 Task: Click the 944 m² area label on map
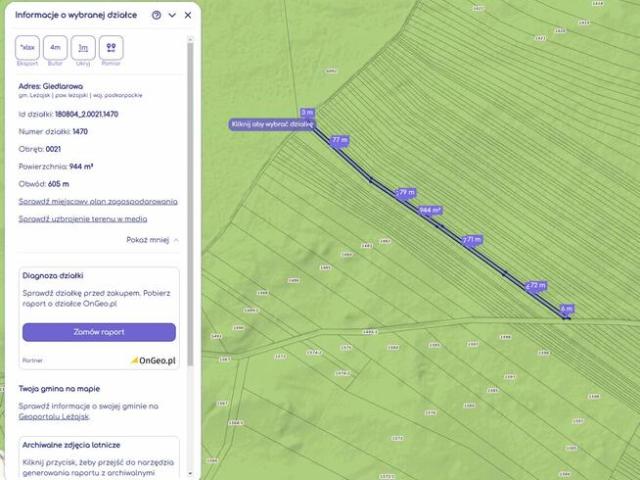(430, 211)
